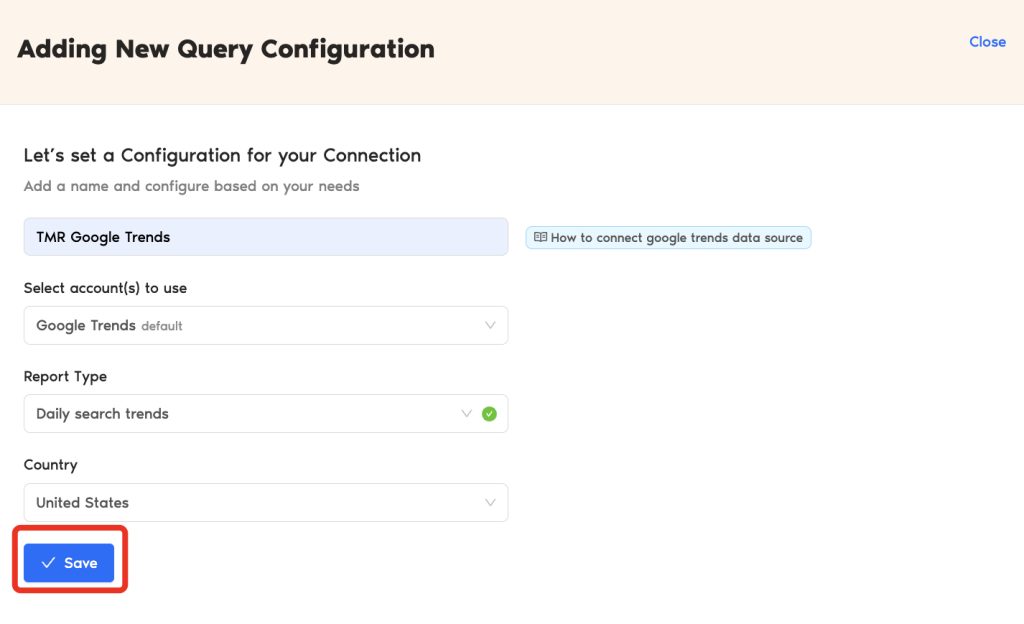Click the 'default' tag beside Google Trends
This screenshot has height=624, width=1024.
coord(162,326)
